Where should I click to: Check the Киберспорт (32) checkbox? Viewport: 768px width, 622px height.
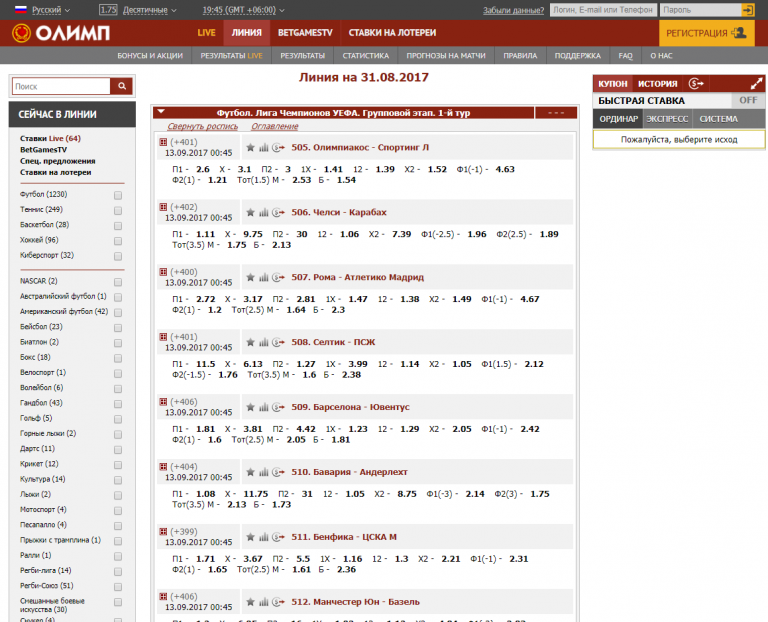(x=118, y=256)
